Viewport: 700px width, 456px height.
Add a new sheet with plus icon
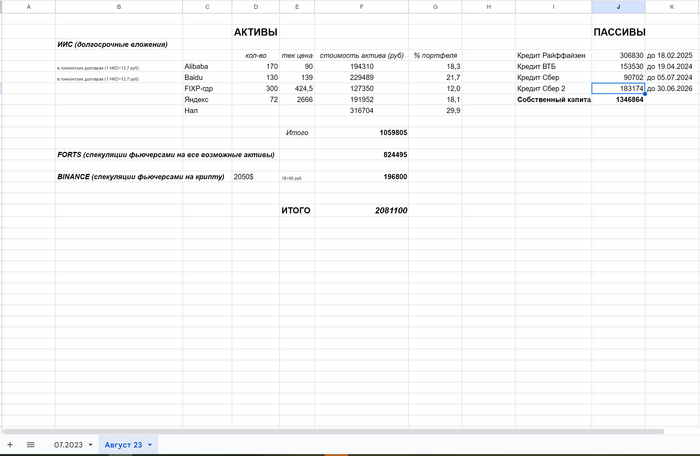pos(10,444)
